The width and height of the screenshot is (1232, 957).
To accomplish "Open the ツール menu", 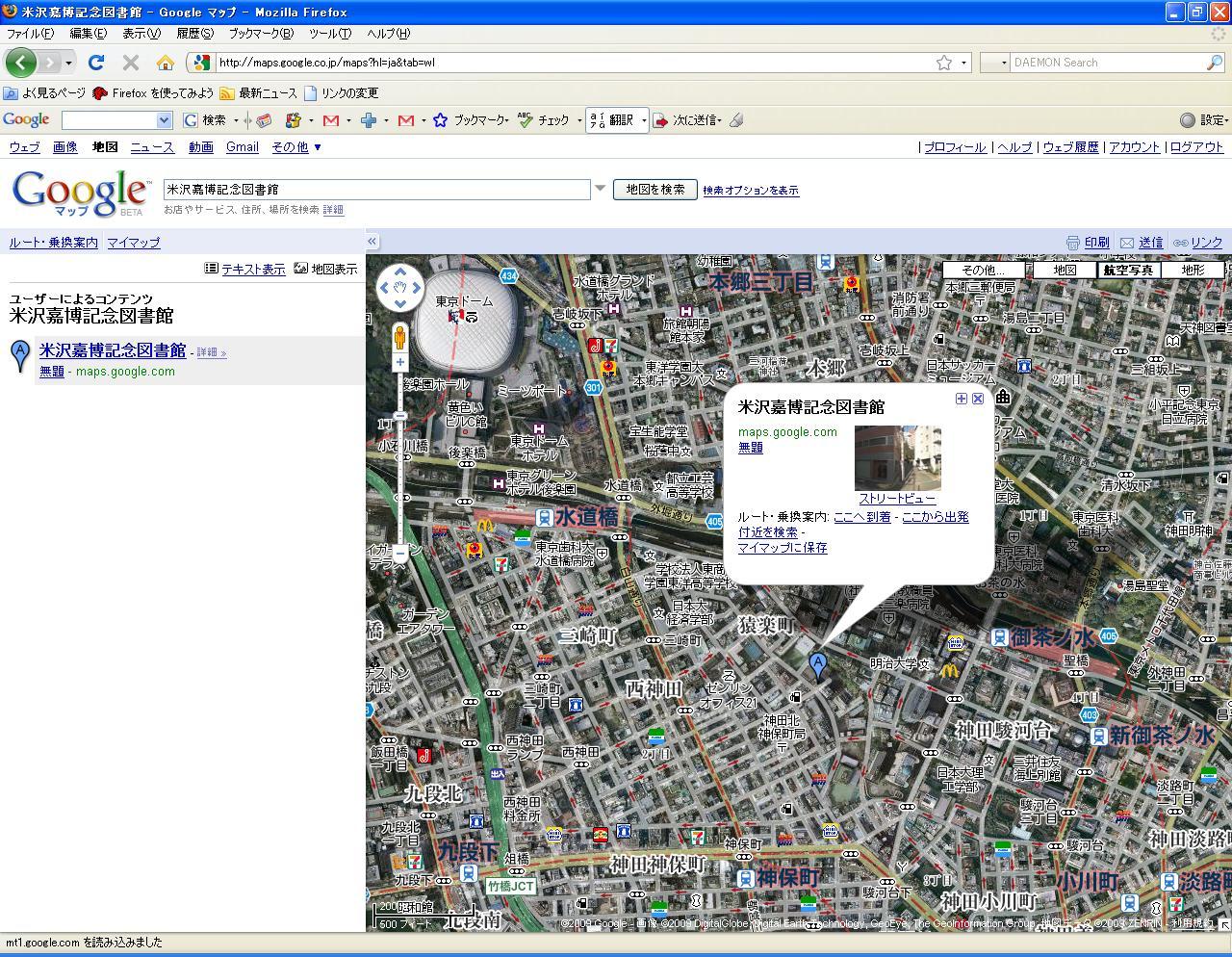I will pos(329,34).
